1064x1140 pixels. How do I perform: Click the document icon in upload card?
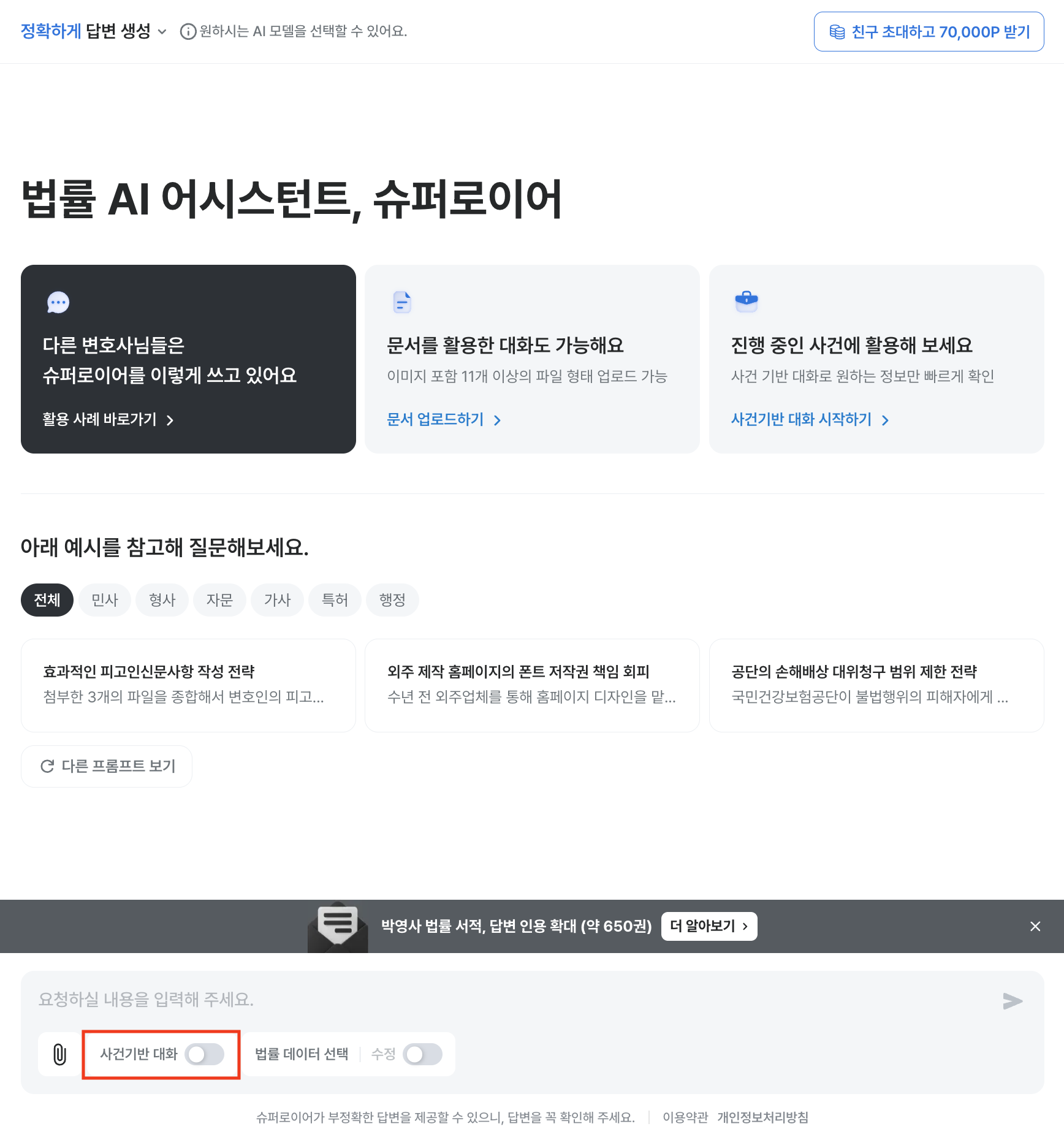(x=402, y=302)
